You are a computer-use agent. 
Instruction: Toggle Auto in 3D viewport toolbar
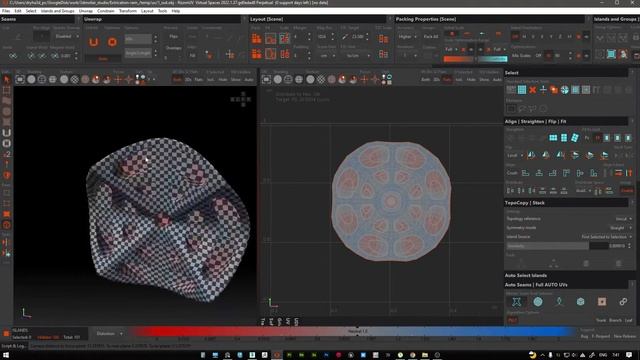coord(249,80)
